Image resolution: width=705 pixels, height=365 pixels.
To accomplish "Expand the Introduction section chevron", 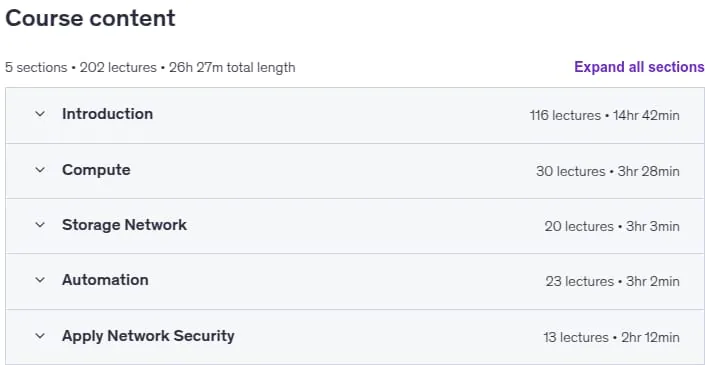I will coord(40,114).
